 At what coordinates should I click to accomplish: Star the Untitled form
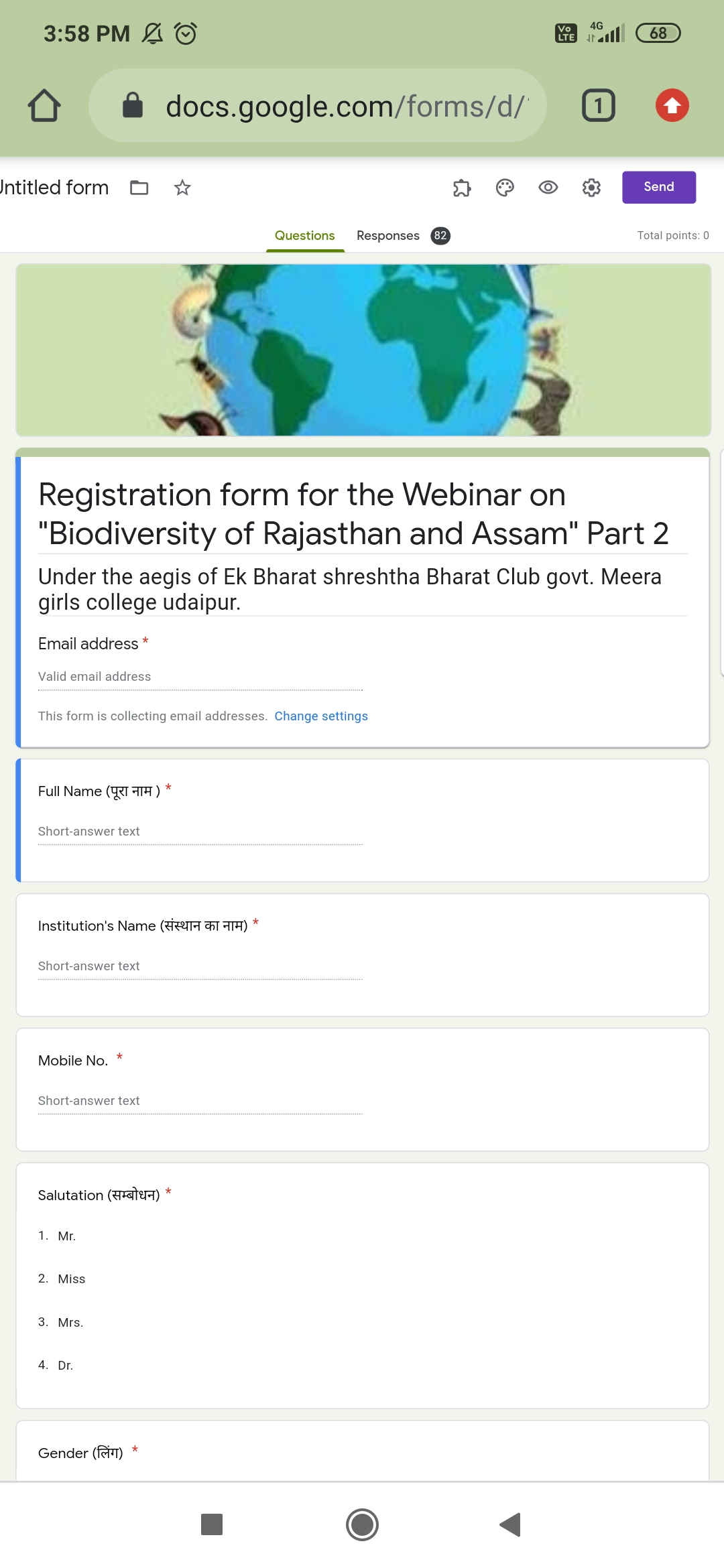point(182,188)
